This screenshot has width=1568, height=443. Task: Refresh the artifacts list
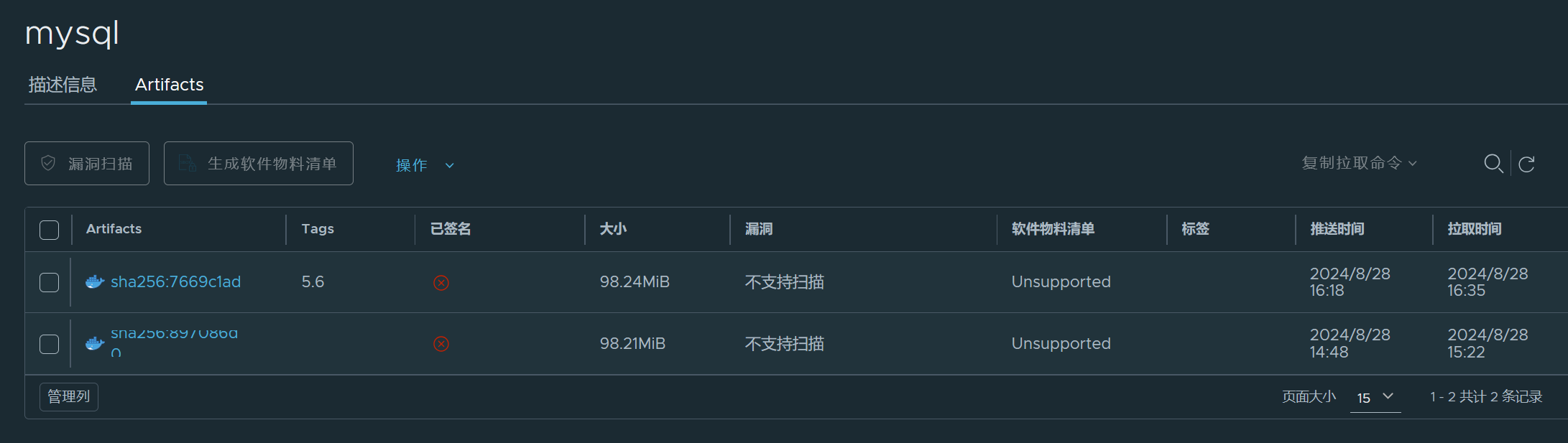point(1527,164)
